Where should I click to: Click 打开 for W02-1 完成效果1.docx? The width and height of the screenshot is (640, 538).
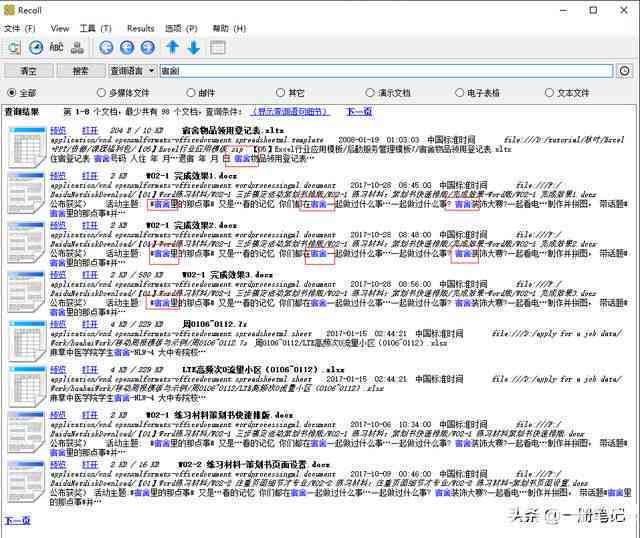(90, 176)
